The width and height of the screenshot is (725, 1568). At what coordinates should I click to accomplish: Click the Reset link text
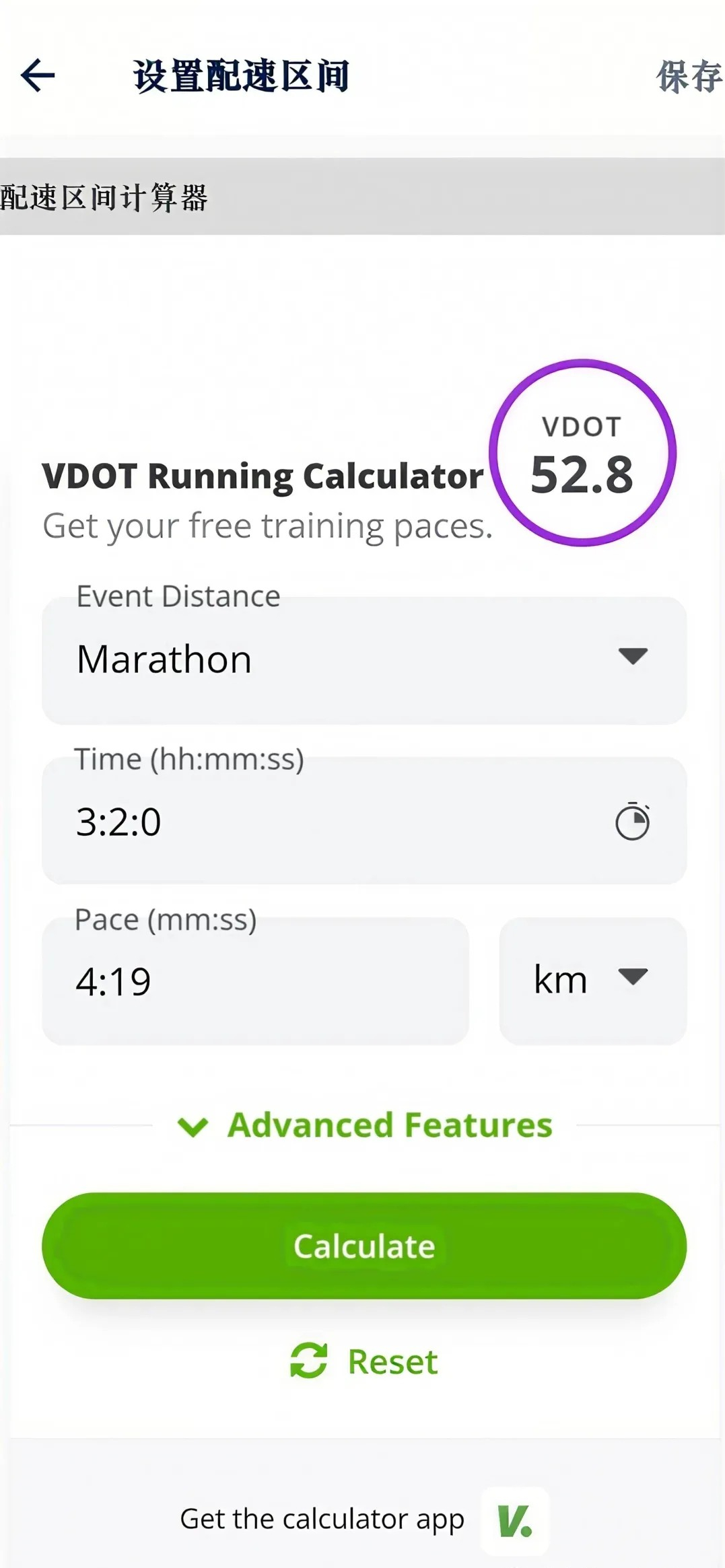coord(392,1362)
